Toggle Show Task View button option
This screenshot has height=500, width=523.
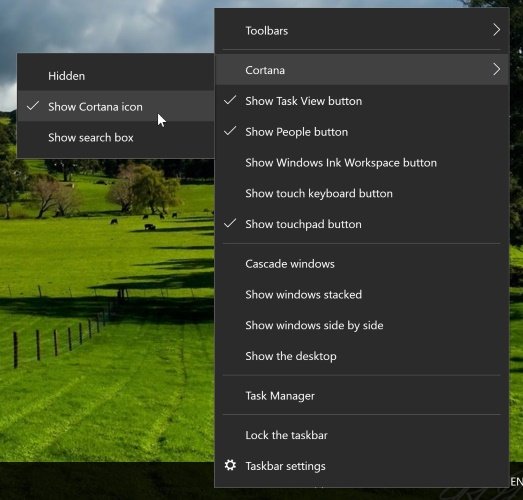pos(362,101)
